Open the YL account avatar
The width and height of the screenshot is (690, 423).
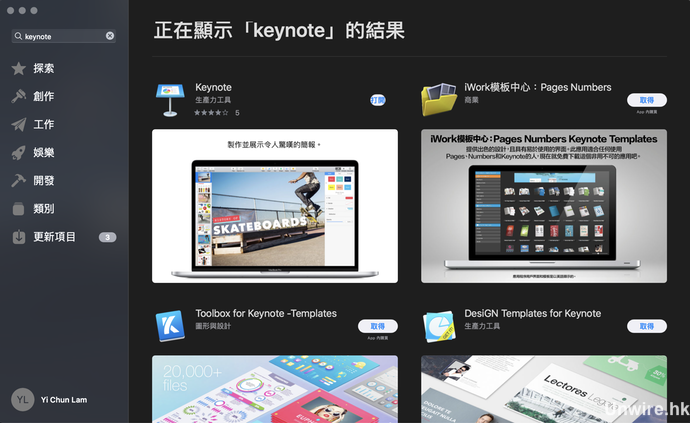coord(22,400)
